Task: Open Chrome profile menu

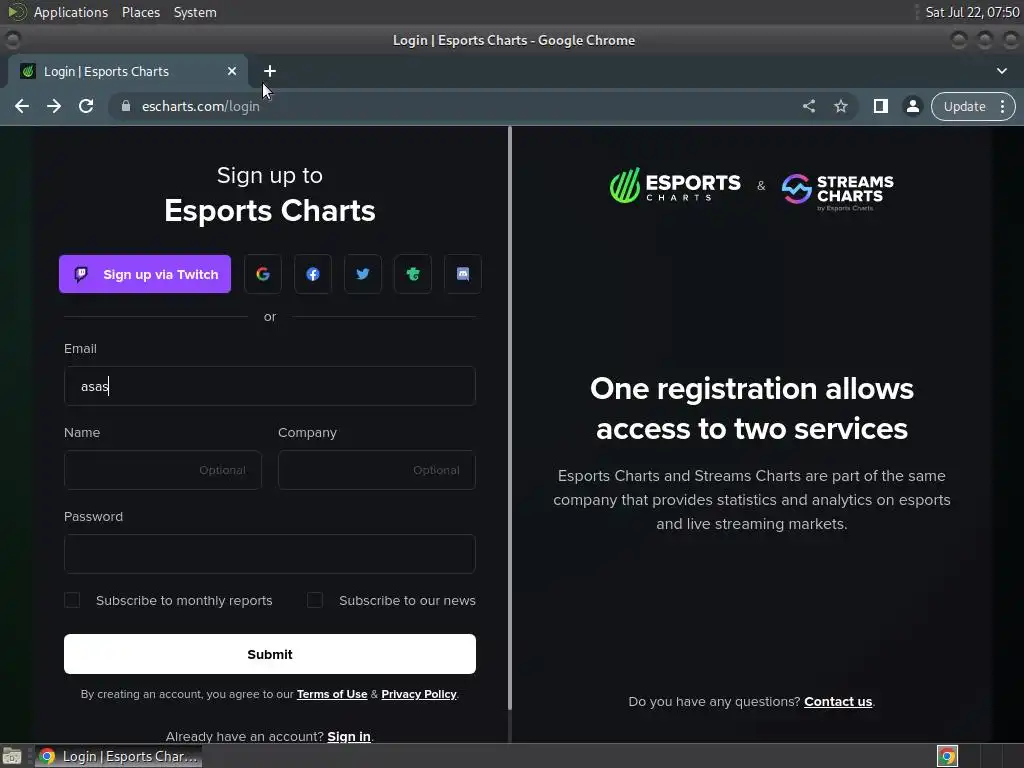Action: [913, 106]
